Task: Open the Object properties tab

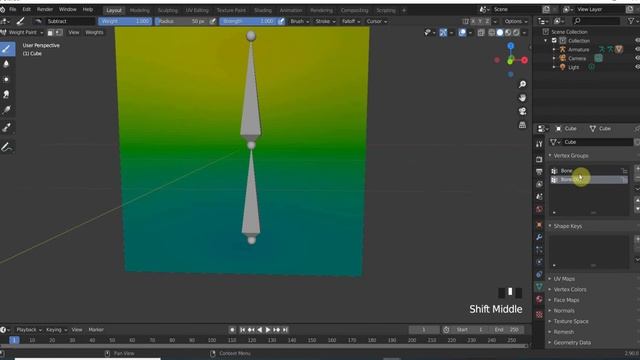Action: pos(539,225)
